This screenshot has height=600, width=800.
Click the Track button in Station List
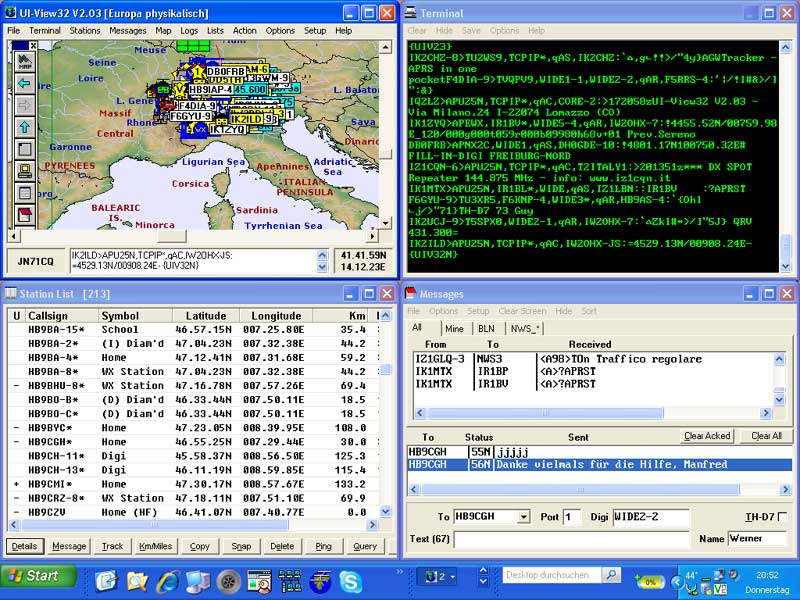[x=112, y=546]
